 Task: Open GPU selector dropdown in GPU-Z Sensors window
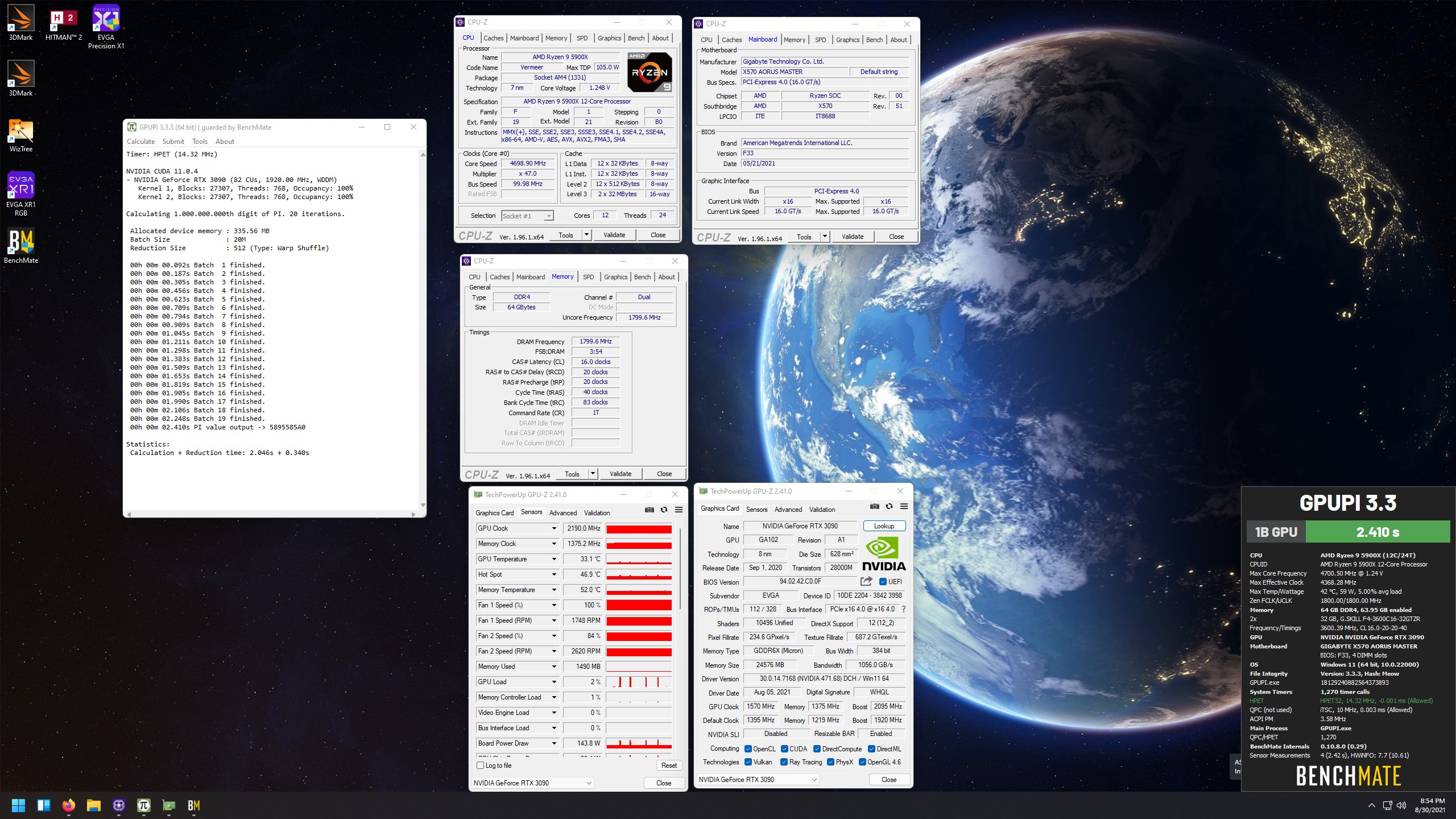pyautogui.click(x=532, y=783)
